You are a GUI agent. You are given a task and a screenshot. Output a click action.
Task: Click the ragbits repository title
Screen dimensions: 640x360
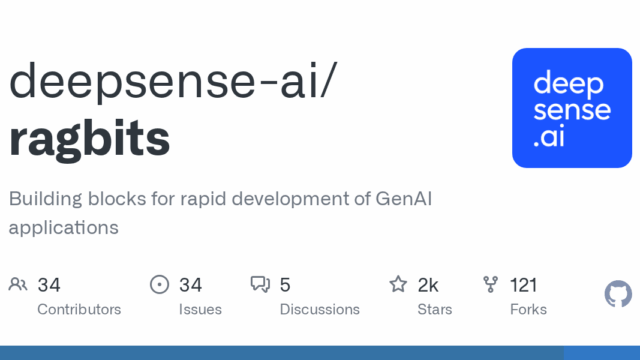coord(89,139)
